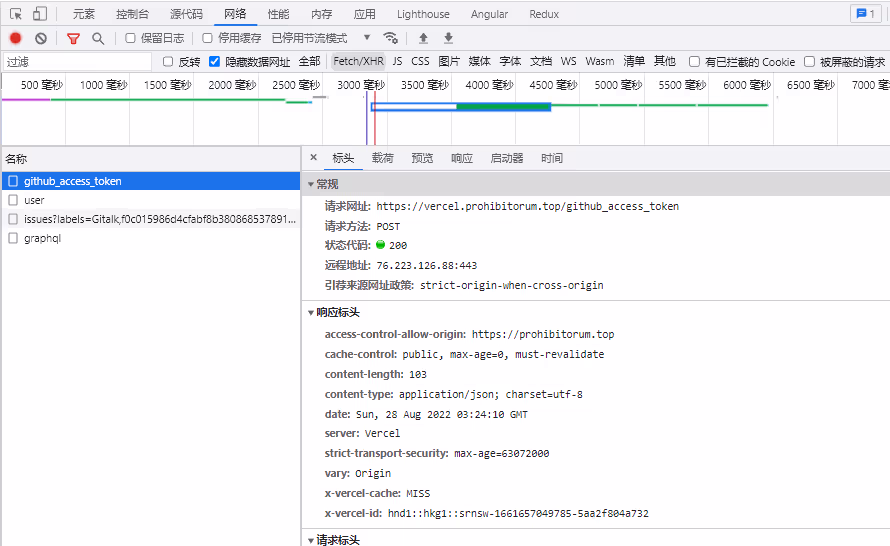Filter requests by Fetch/XHR
This screenshot has width=890, height=546.
358,61
